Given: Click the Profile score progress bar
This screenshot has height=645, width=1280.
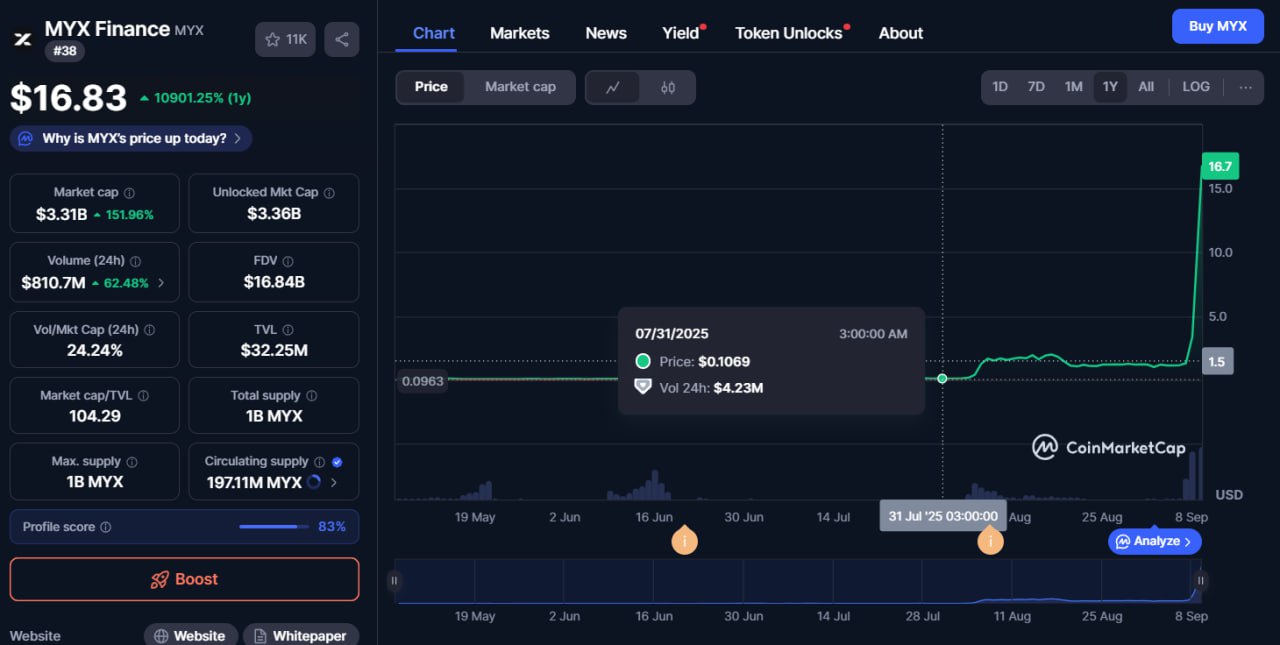Looking at the screenshot, I should point(274,527).
